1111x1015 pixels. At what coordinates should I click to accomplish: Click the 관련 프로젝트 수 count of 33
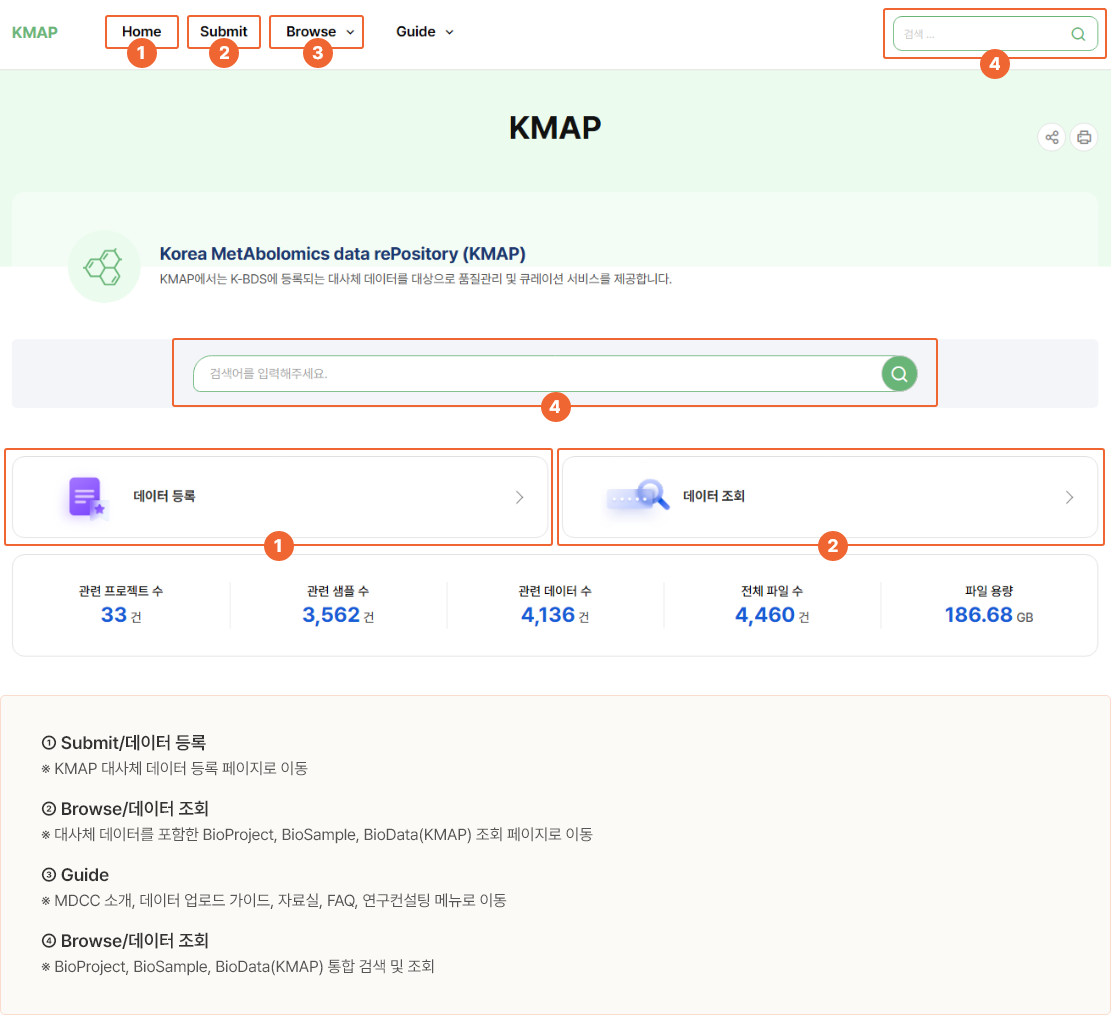(114, 615)
